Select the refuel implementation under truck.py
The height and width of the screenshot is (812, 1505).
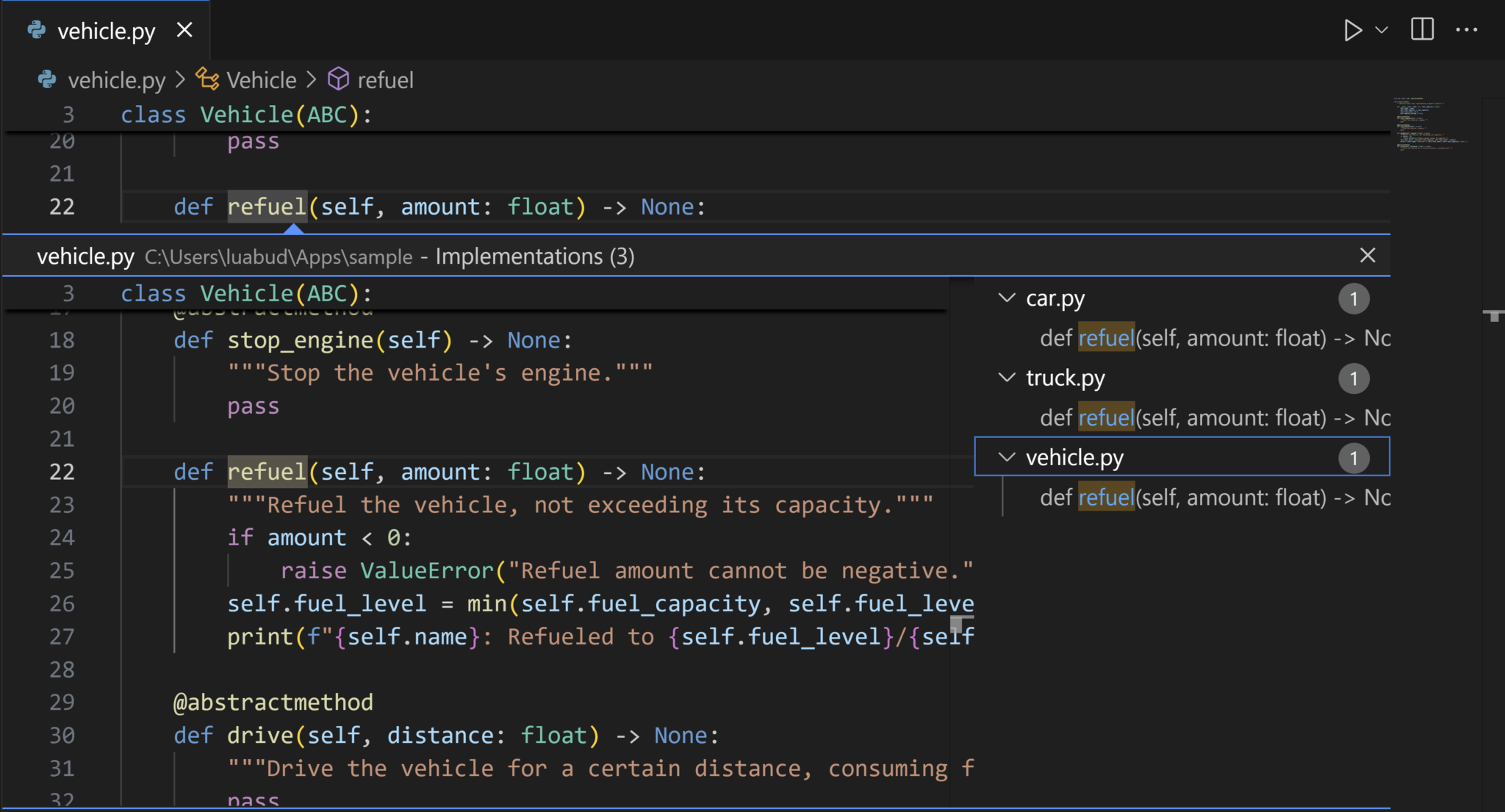pos(1213,417)
